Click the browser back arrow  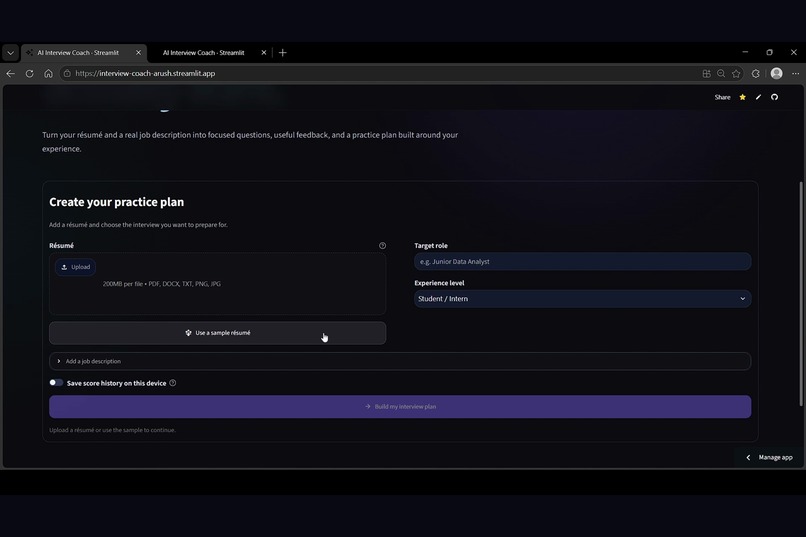[11, 73]
